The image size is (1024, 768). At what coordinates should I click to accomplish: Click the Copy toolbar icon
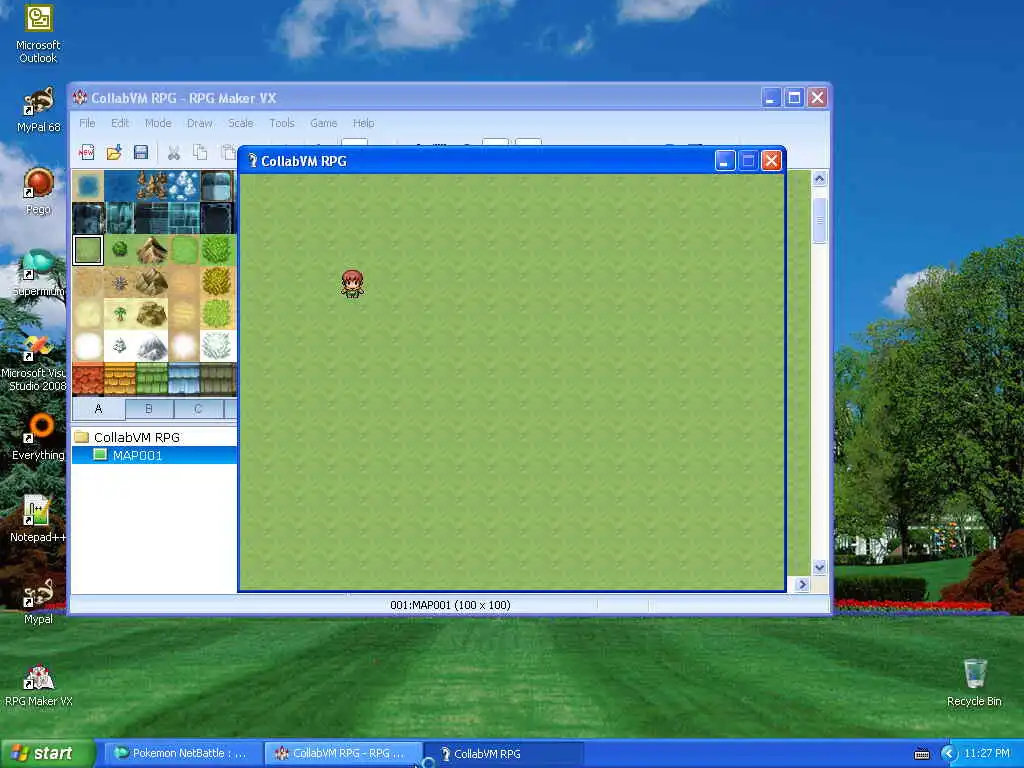pos(200,152)
